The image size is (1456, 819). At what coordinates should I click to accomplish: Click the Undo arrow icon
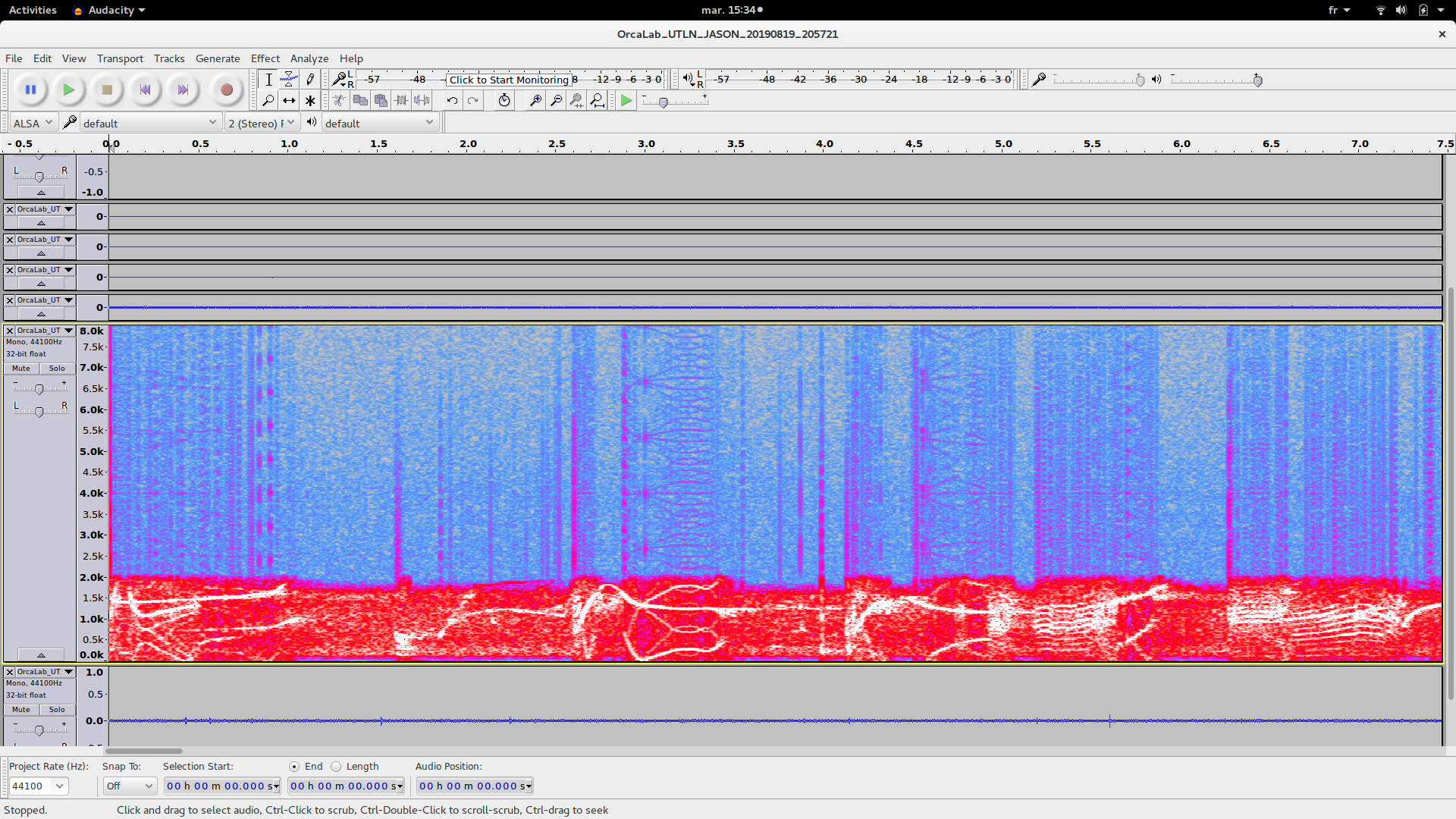coord(452,100)
